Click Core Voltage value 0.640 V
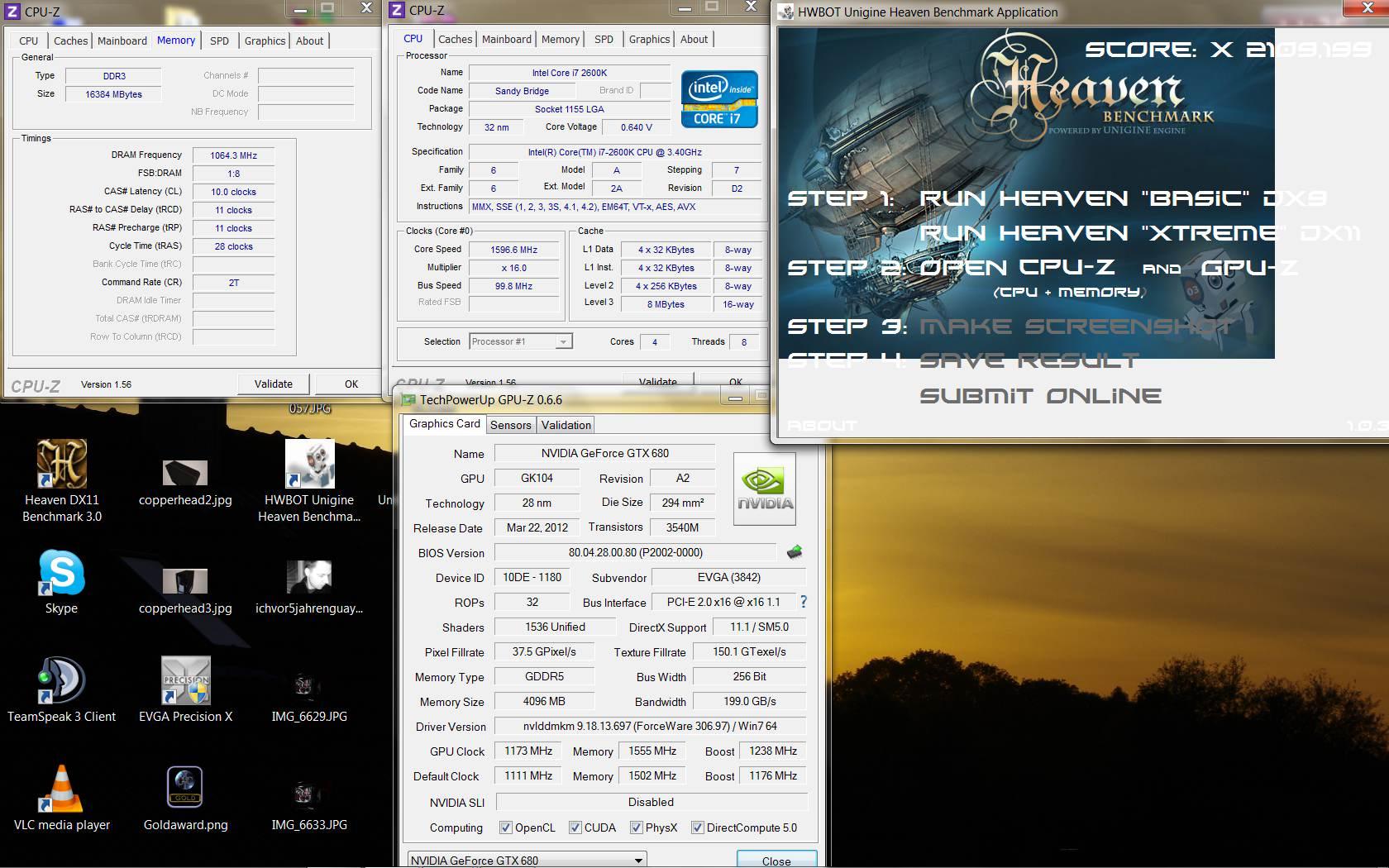The image size is (1389, 868). [637, 127]
